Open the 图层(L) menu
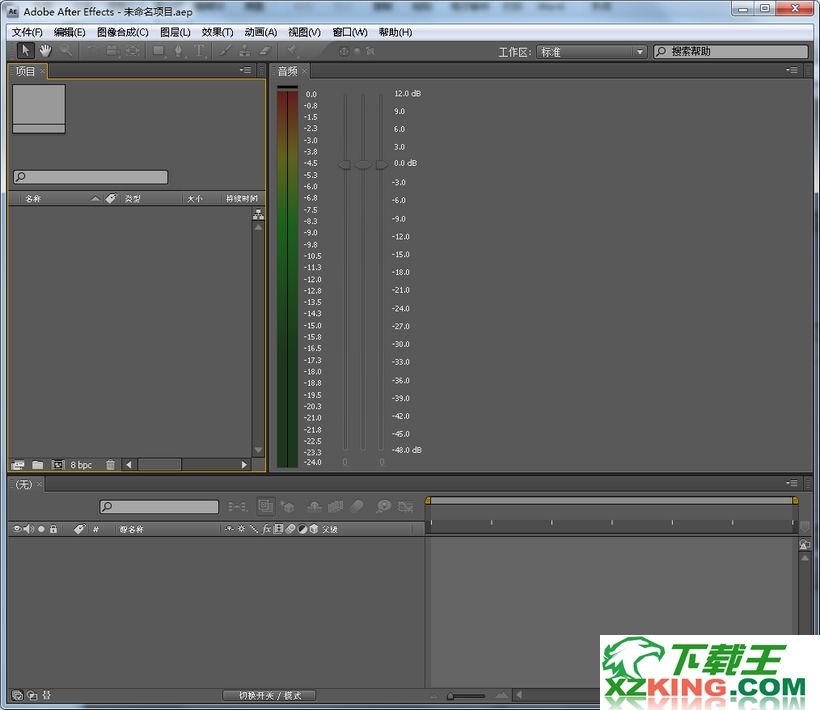 click(175, 32)
